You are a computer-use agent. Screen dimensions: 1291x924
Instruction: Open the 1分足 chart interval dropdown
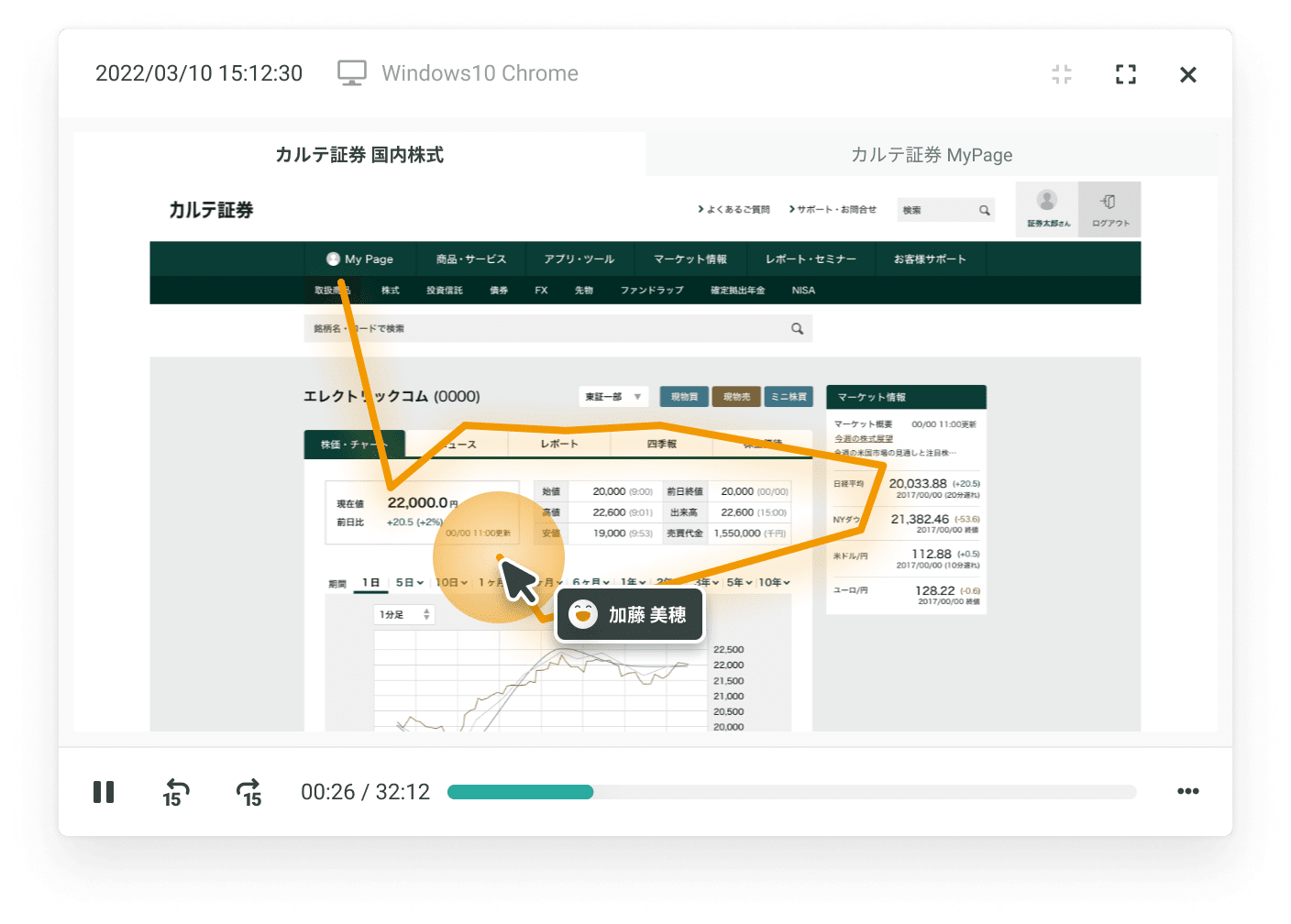click(x=404, y=615)
